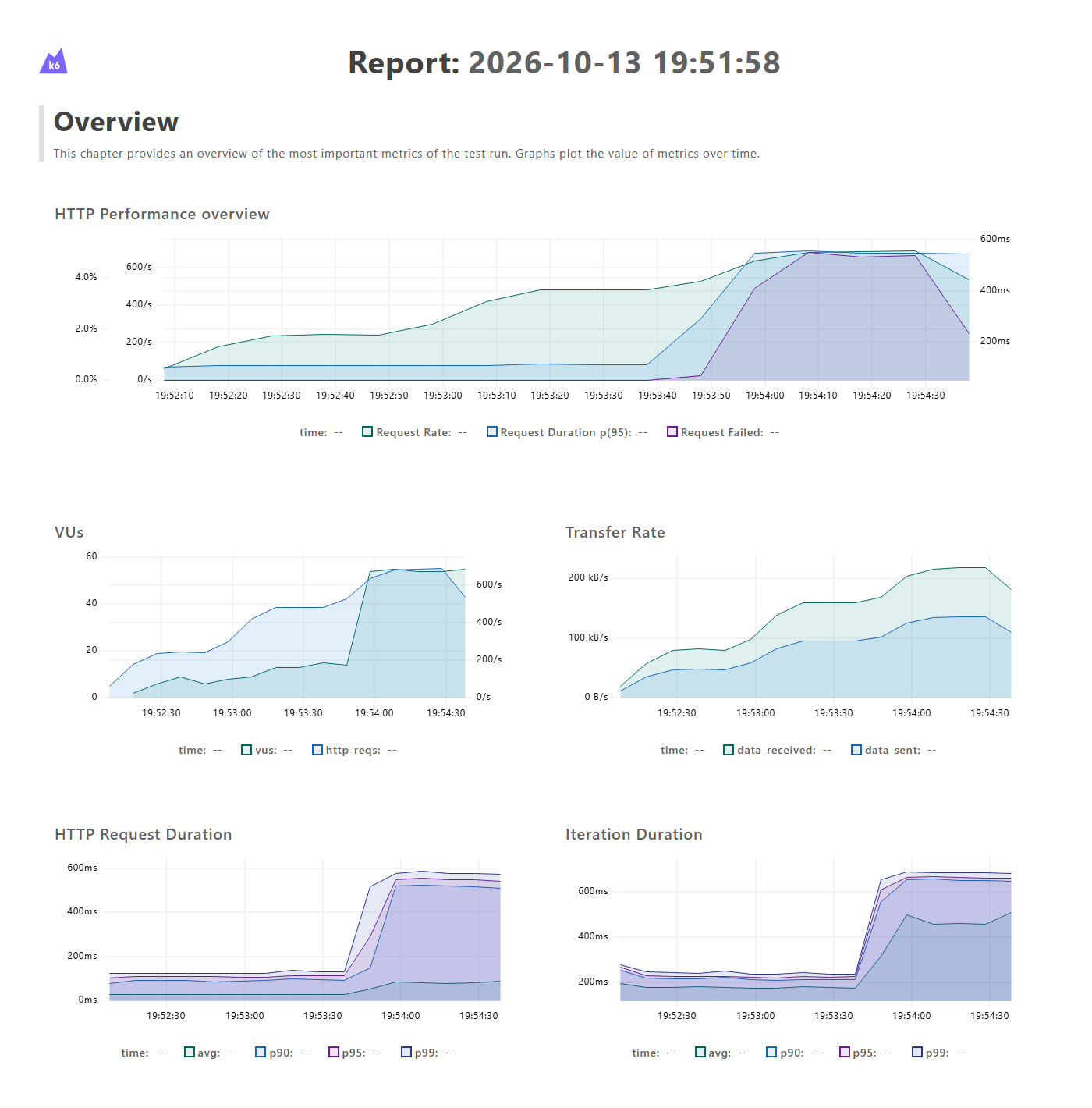Click the 19:52:30 tick in Iteration Duration chart
The image size is (1092, 1108).
677,1016
